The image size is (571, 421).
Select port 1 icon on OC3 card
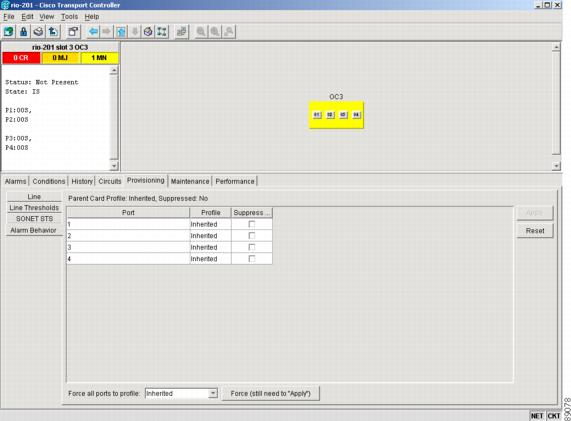click(317, 115)
